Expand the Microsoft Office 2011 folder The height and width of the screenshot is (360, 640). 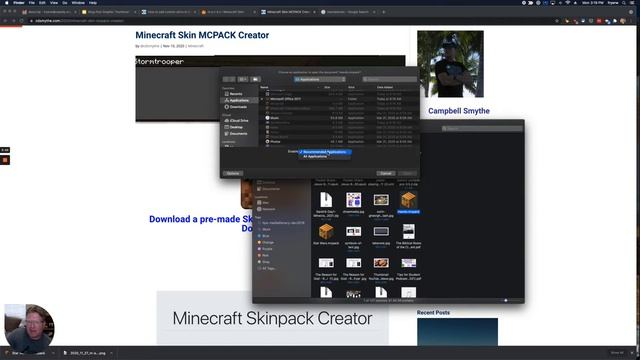[x=262, y=99]
